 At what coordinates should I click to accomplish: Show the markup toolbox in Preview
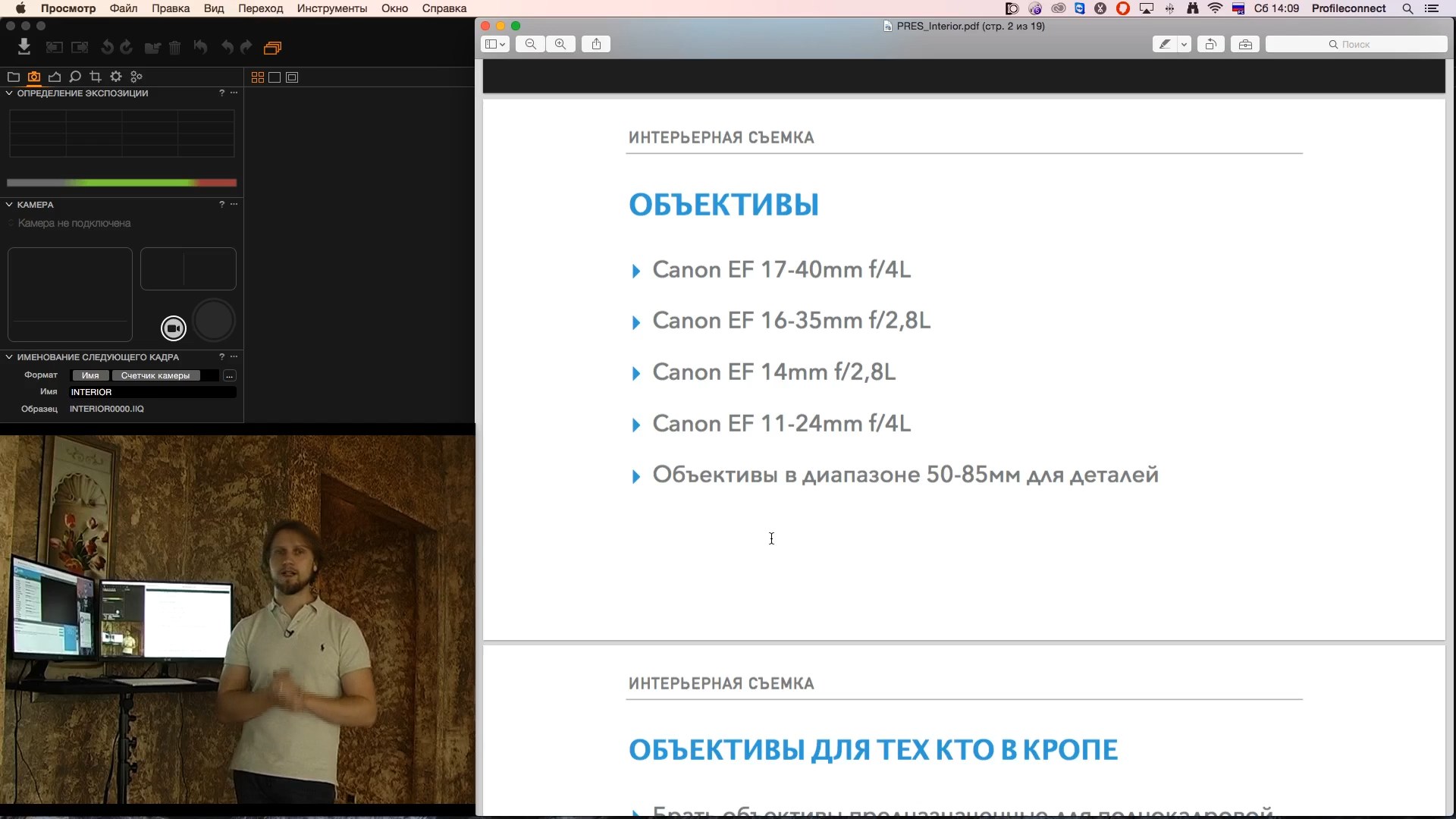(1245, 44)
